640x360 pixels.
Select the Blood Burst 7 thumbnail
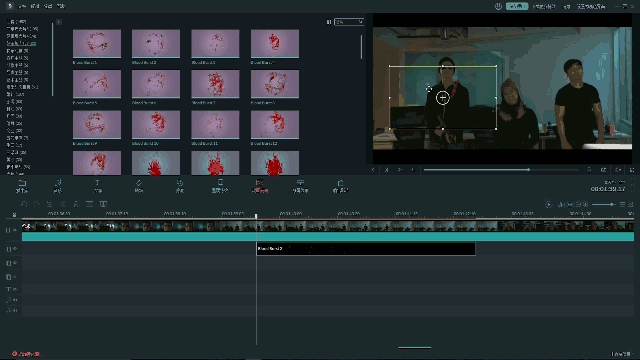(215, 84)
